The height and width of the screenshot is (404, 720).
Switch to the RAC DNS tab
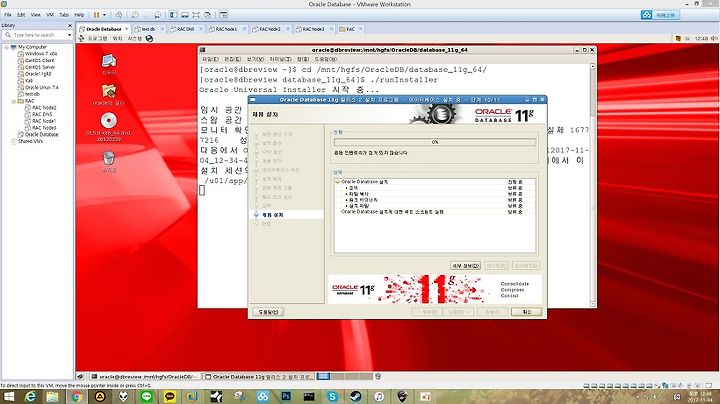(x=185, y=29)
